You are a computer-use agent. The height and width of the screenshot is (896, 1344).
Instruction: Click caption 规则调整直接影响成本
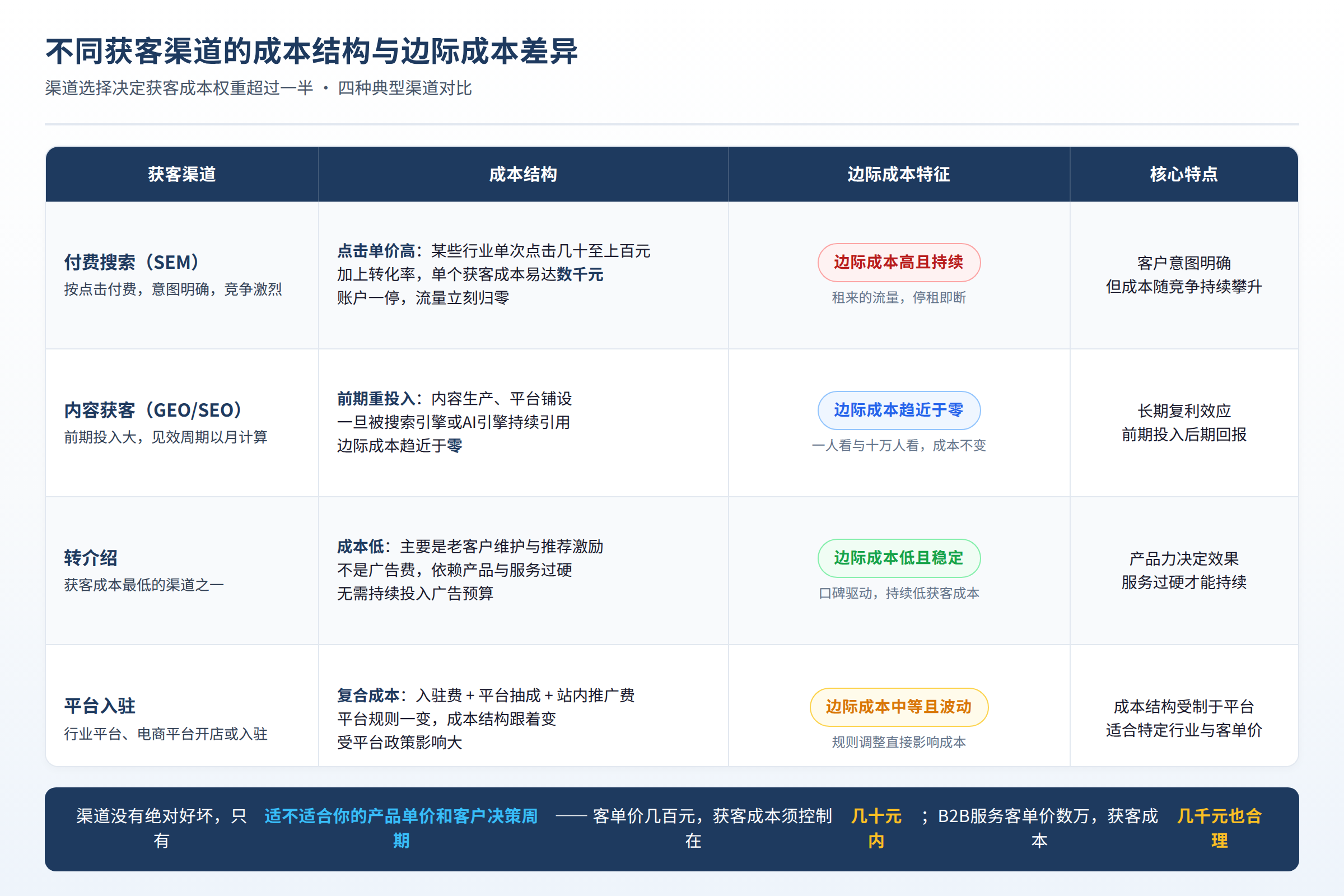coord(899,743)
